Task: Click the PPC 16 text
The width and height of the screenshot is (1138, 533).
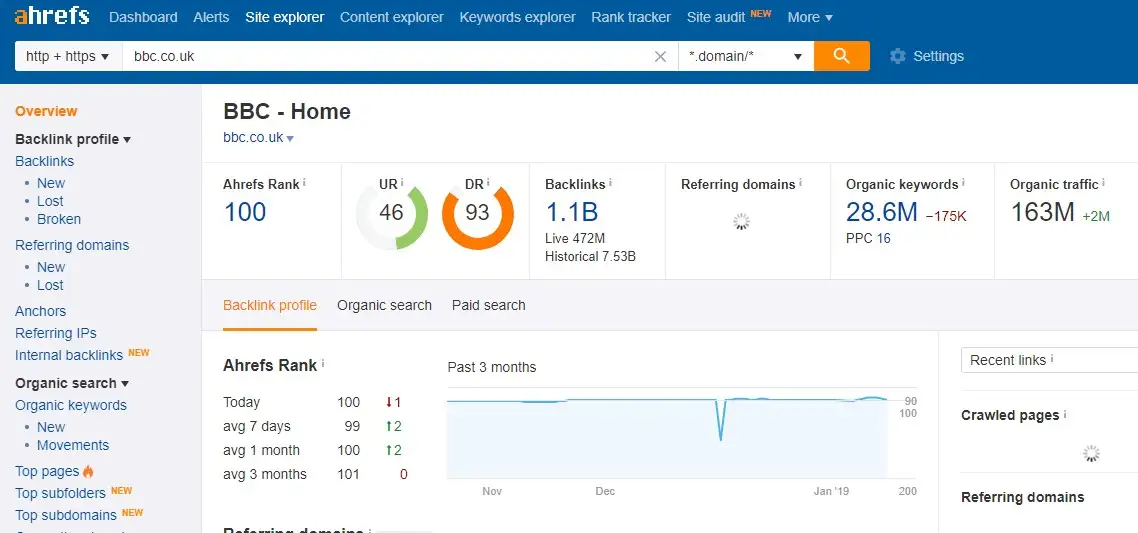Action: 868,238
